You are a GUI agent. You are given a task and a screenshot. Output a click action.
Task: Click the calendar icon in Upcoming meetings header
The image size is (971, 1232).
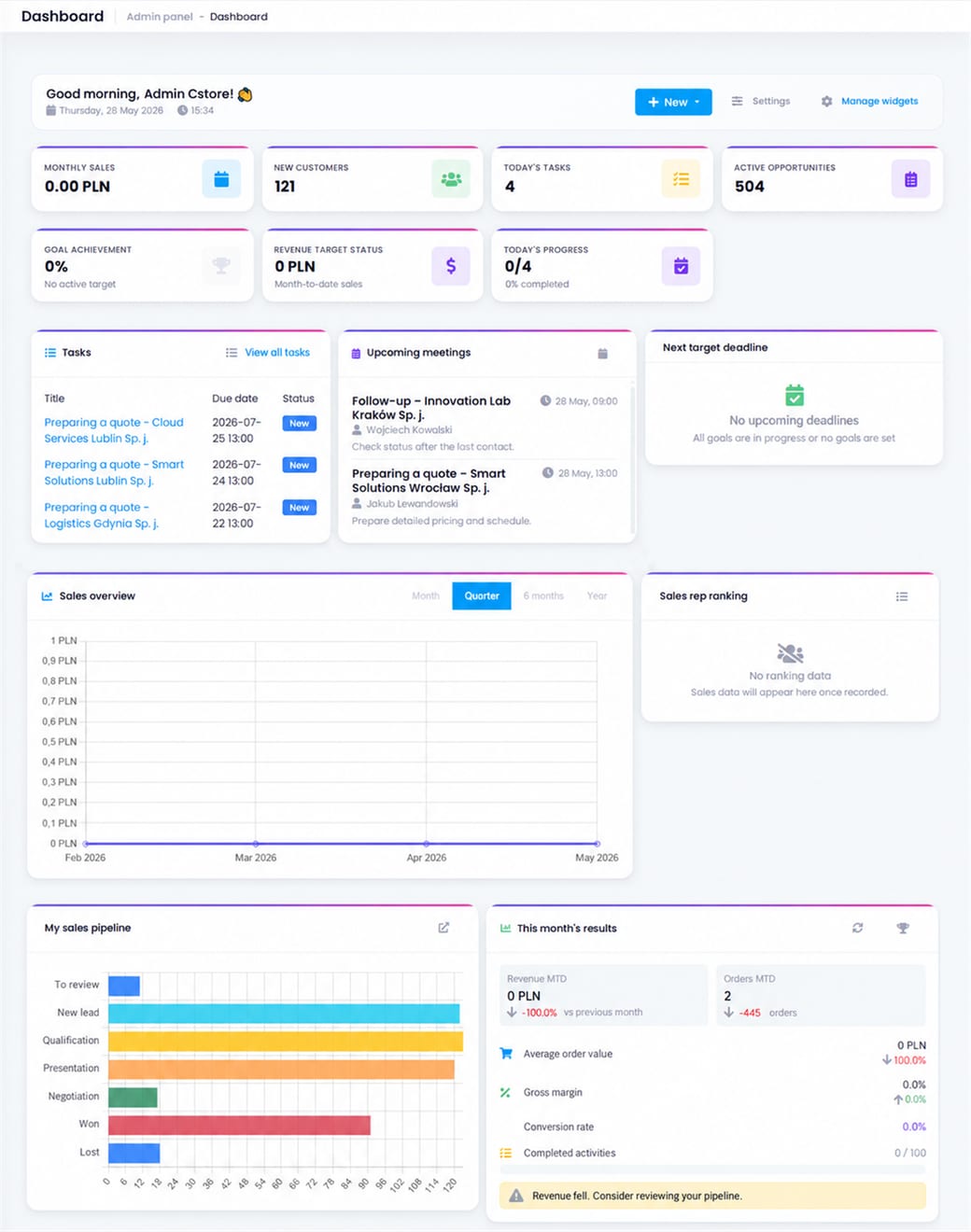(603, 354)
